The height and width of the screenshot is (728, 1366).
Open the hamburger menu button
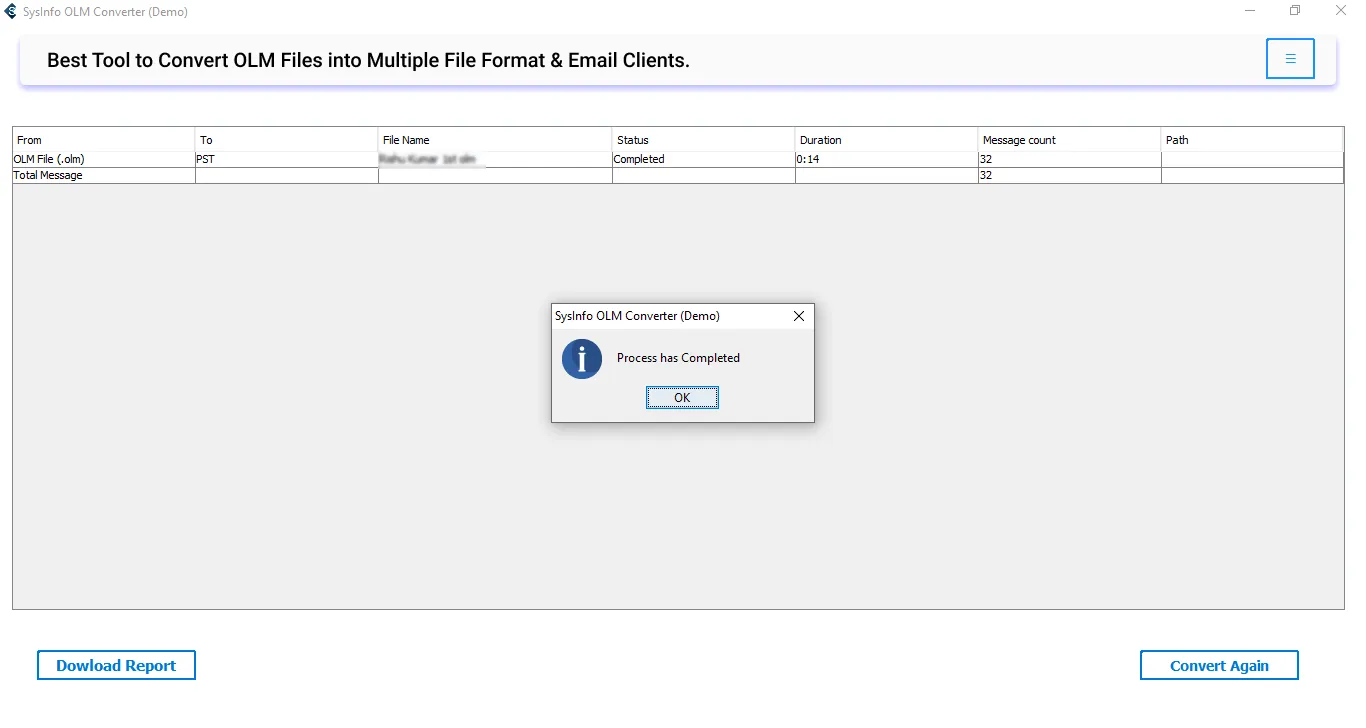click(x=1290, y=59)
